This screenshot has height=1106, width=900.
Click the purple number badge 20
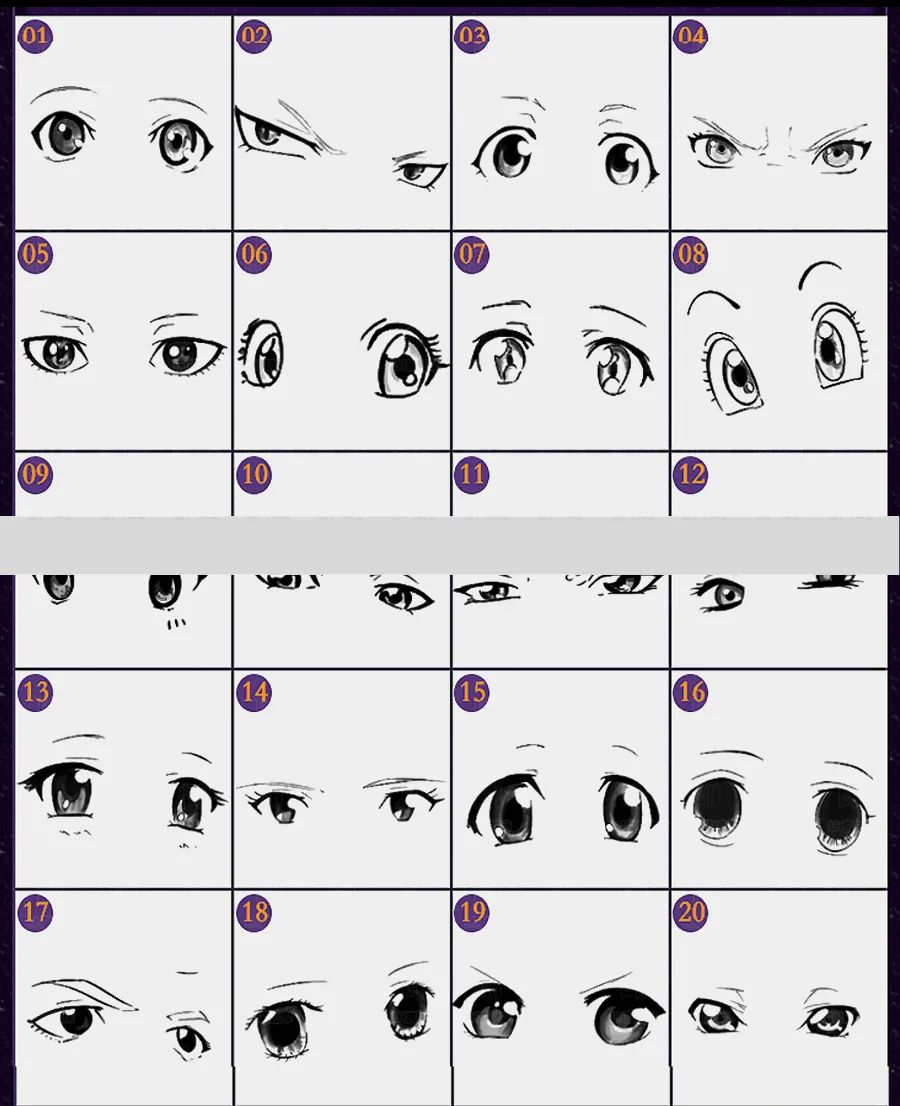pyautogui.click(x=691, y=913)
